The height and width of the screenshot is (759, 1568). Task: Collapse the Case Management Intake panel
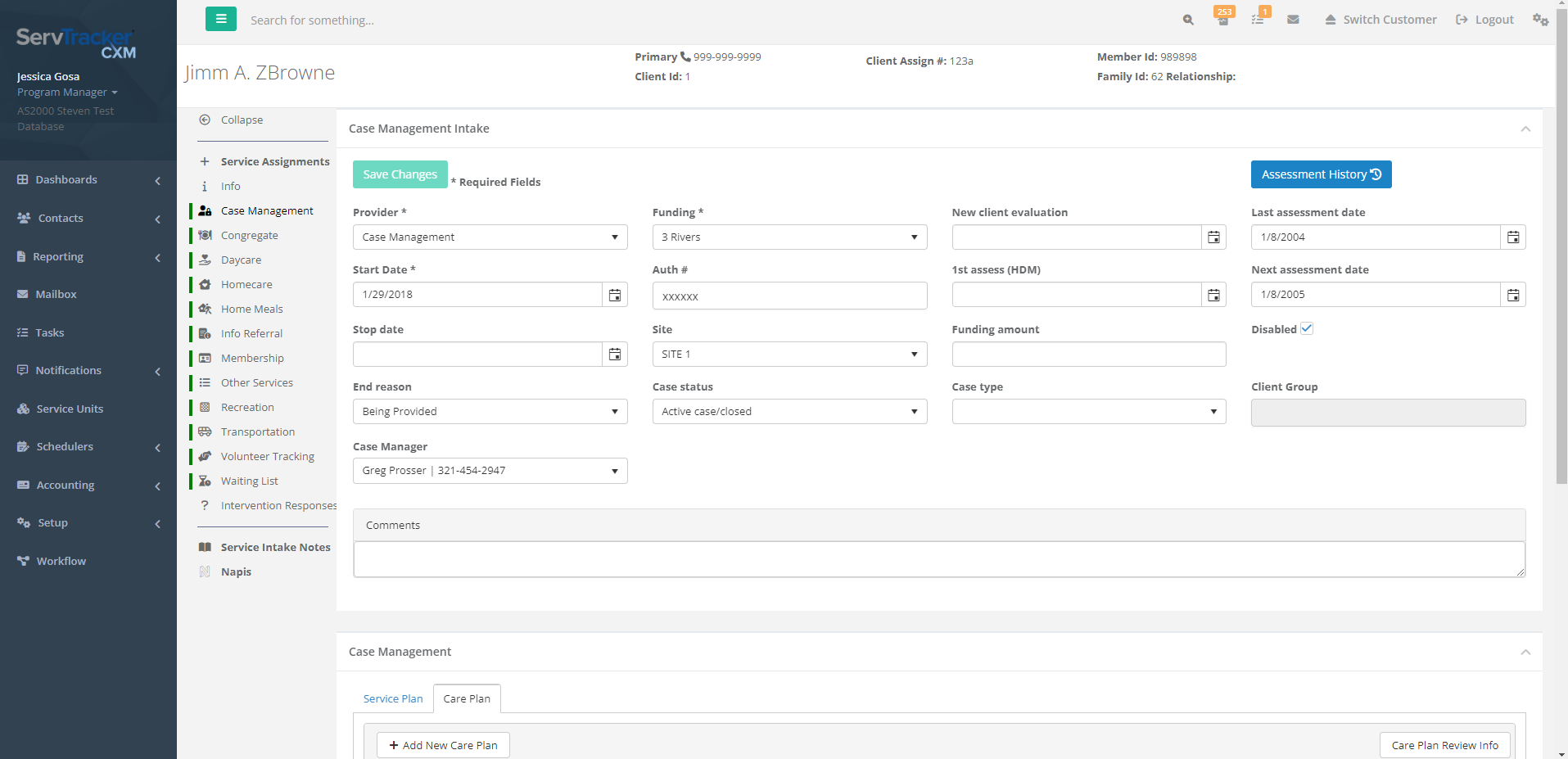pyautogui.click(x=1525, y=129)
